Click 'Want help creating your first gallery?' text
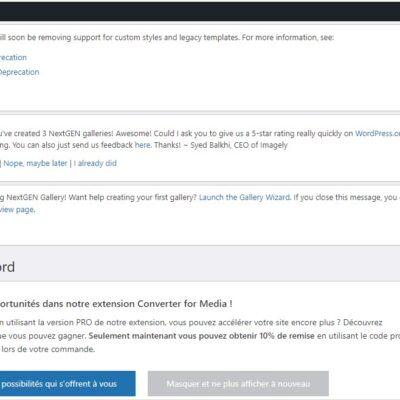Image resolution: width=400 pixels, height=400 pixels. point(133,197)
